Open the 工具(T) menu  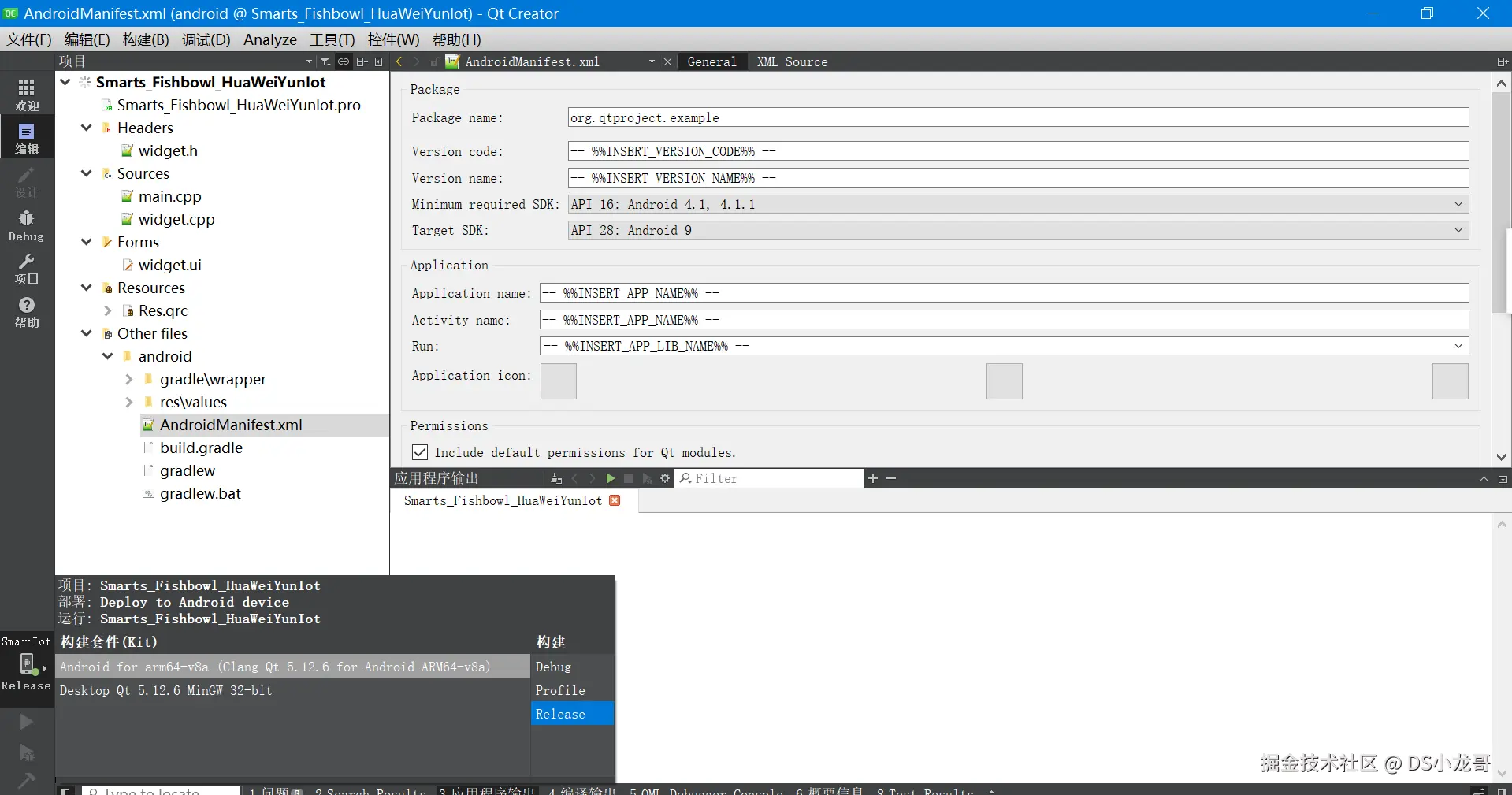pos(332,39)
